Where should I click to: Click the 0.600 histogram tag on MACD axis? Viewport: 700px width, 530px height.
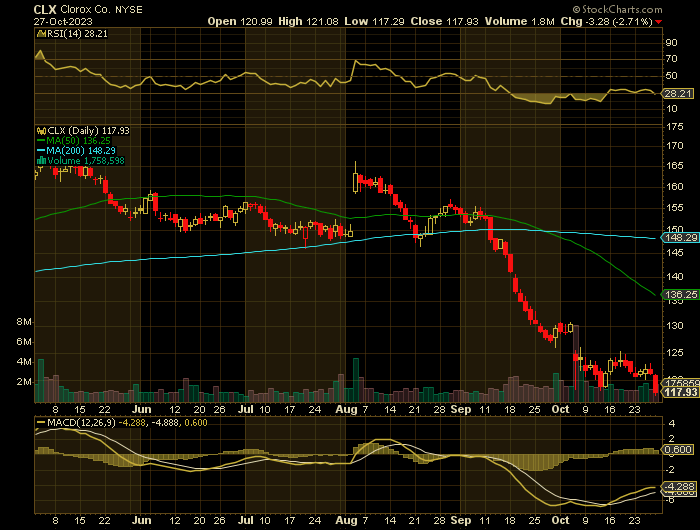click(678, 450)
